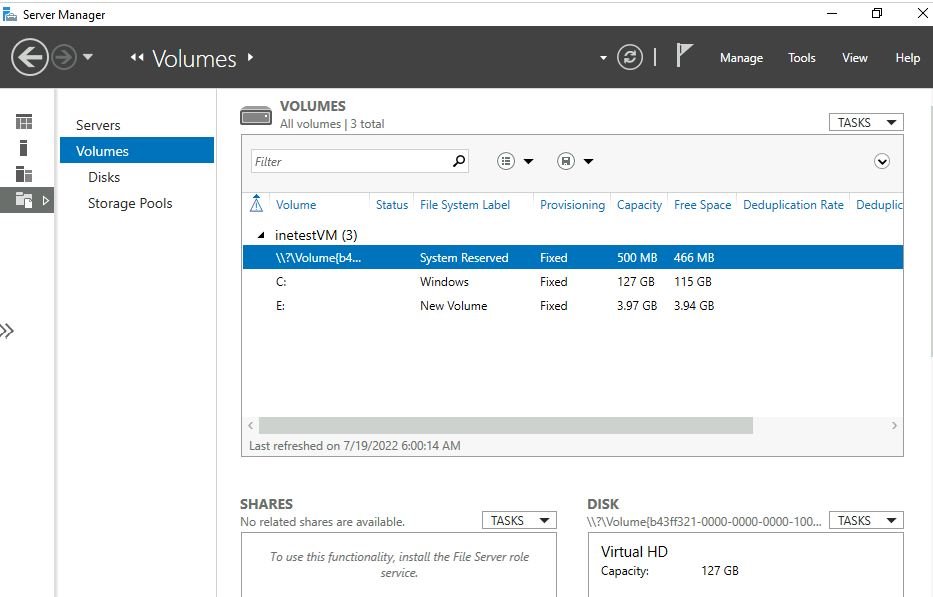Open the list view options dropdown

515,161
